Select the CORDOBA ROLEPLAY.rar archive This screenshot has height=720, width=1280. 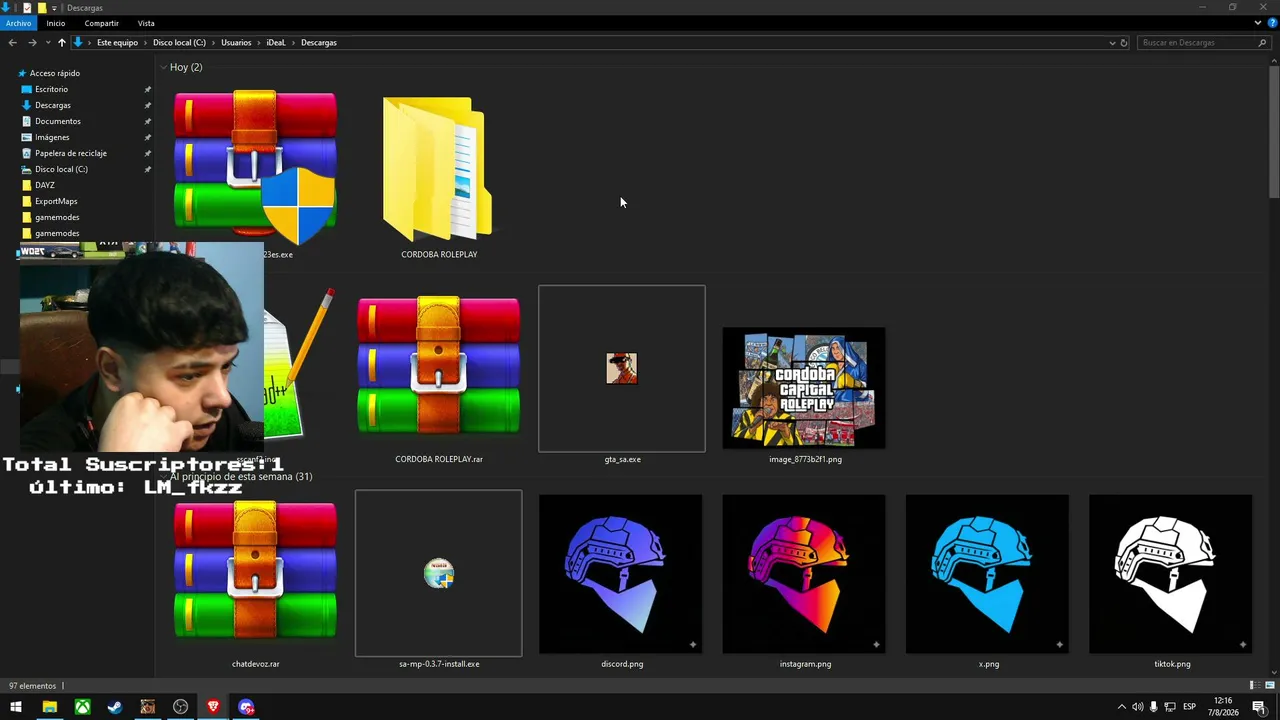tap(438, 366)
